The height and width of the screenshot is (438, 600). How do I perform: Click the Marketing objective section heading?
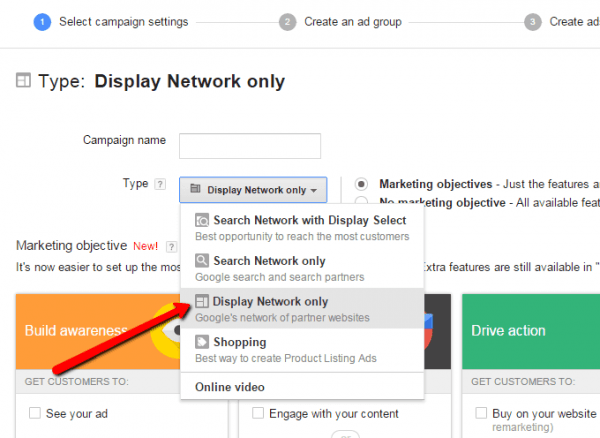[72, 245]
